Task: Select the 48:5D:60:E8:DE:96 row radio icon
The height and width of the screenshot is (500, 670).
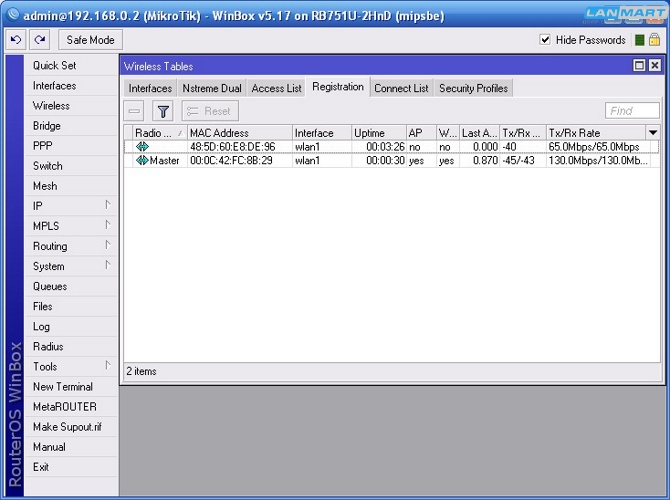Action: click(x=142, y=147)
